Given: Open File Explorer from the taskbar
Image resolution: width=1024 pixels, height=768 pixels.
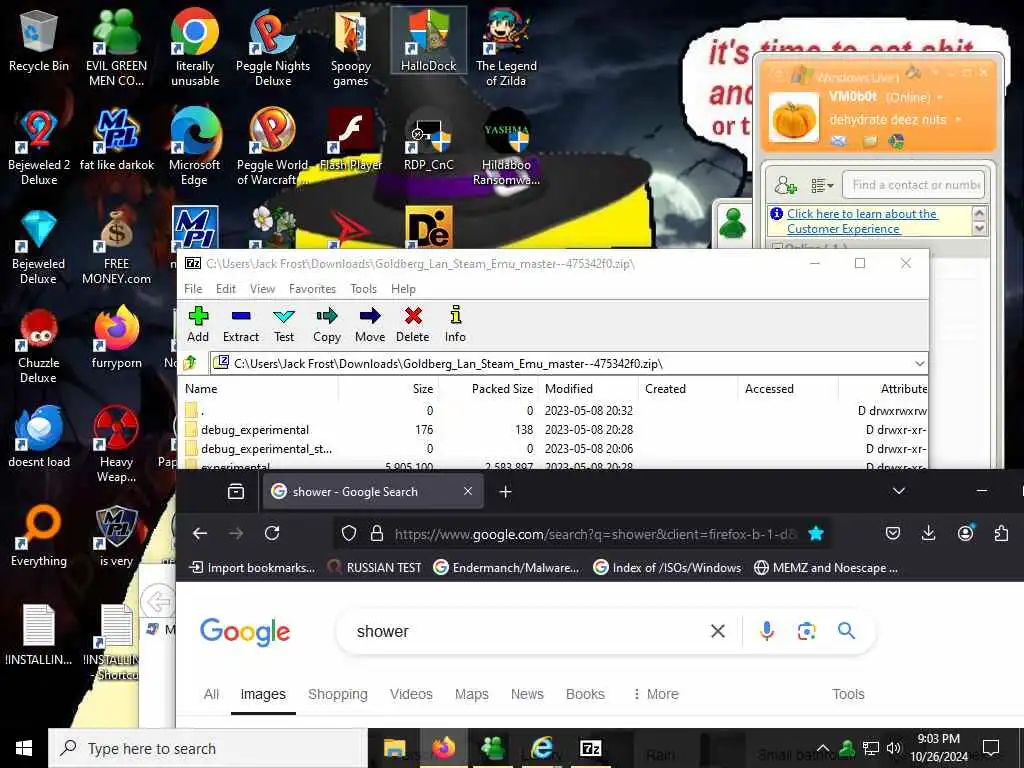Looking at the screenshot, I should click(394, 748).
